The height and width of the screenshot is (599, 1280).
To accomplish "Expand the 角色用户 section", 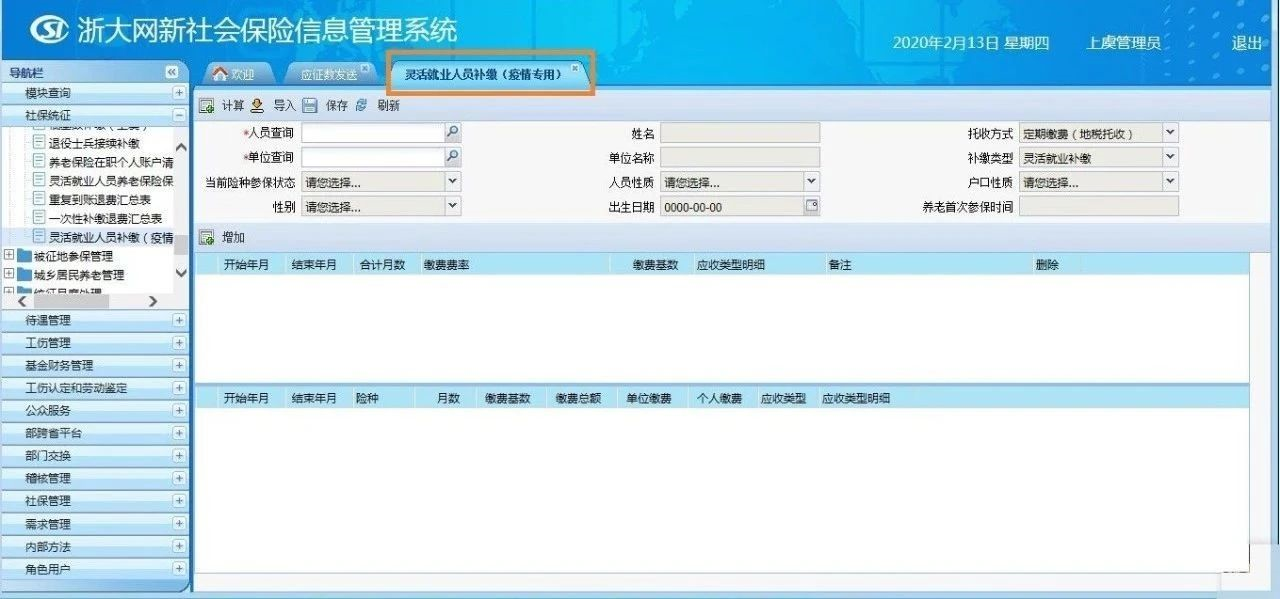I will click(179, 569).
